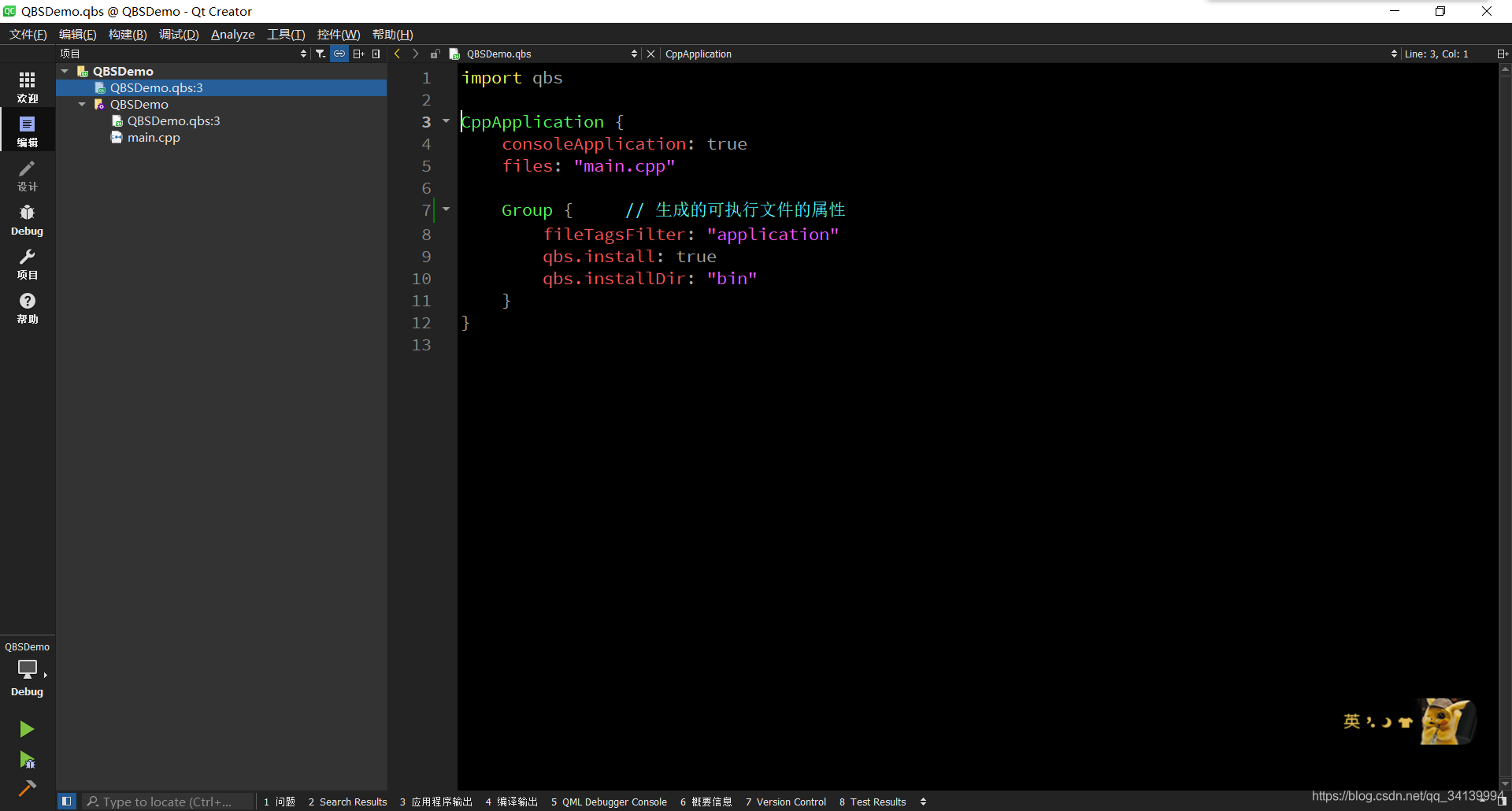
Task: Click the Pikachu input method mascot
Action: point(1448,720)
